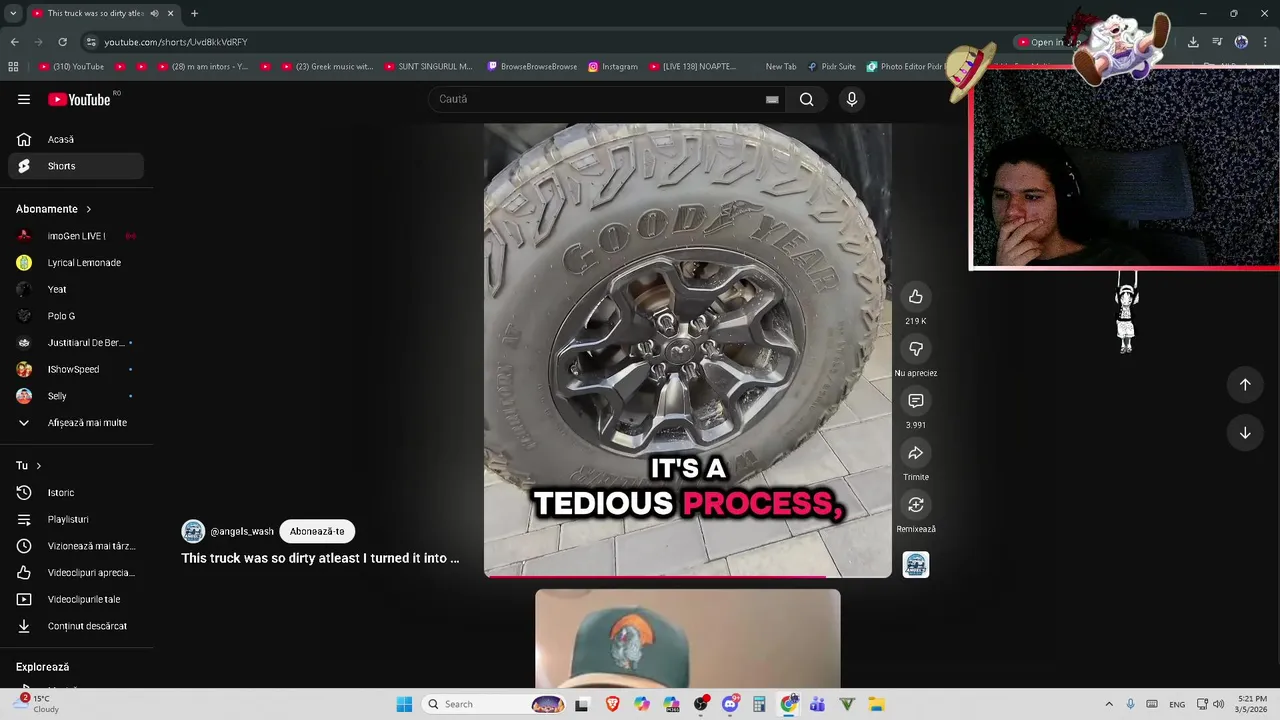This screenshot has width=1280, height=720.
Task: Open File Explorer from taskbar
Action: click(876, 704)
